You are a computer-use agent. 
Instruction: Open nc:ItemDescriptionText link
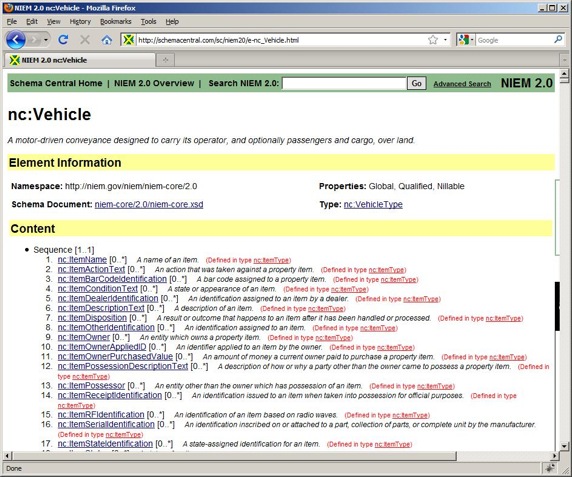click(101, 308)
